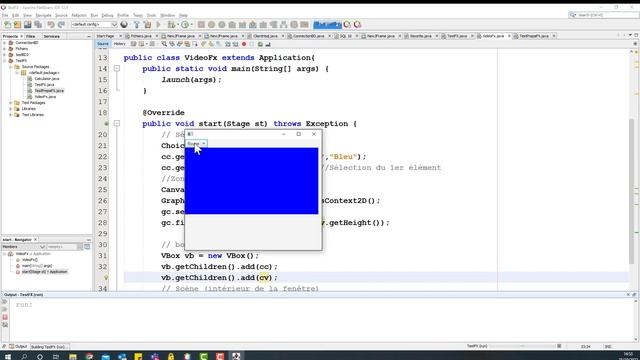Click the first red profiler circle icon
Viewport: 640px width, 360px height.
[347, 25]
